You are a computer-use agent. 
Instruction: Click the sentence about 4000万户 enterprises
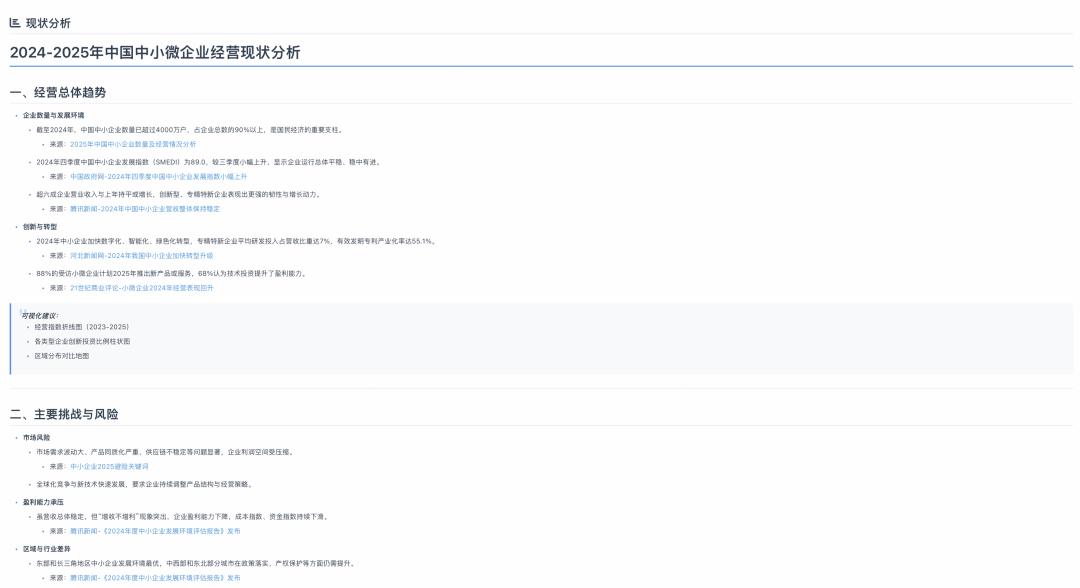pyautogui.click(x=189, y=129)
